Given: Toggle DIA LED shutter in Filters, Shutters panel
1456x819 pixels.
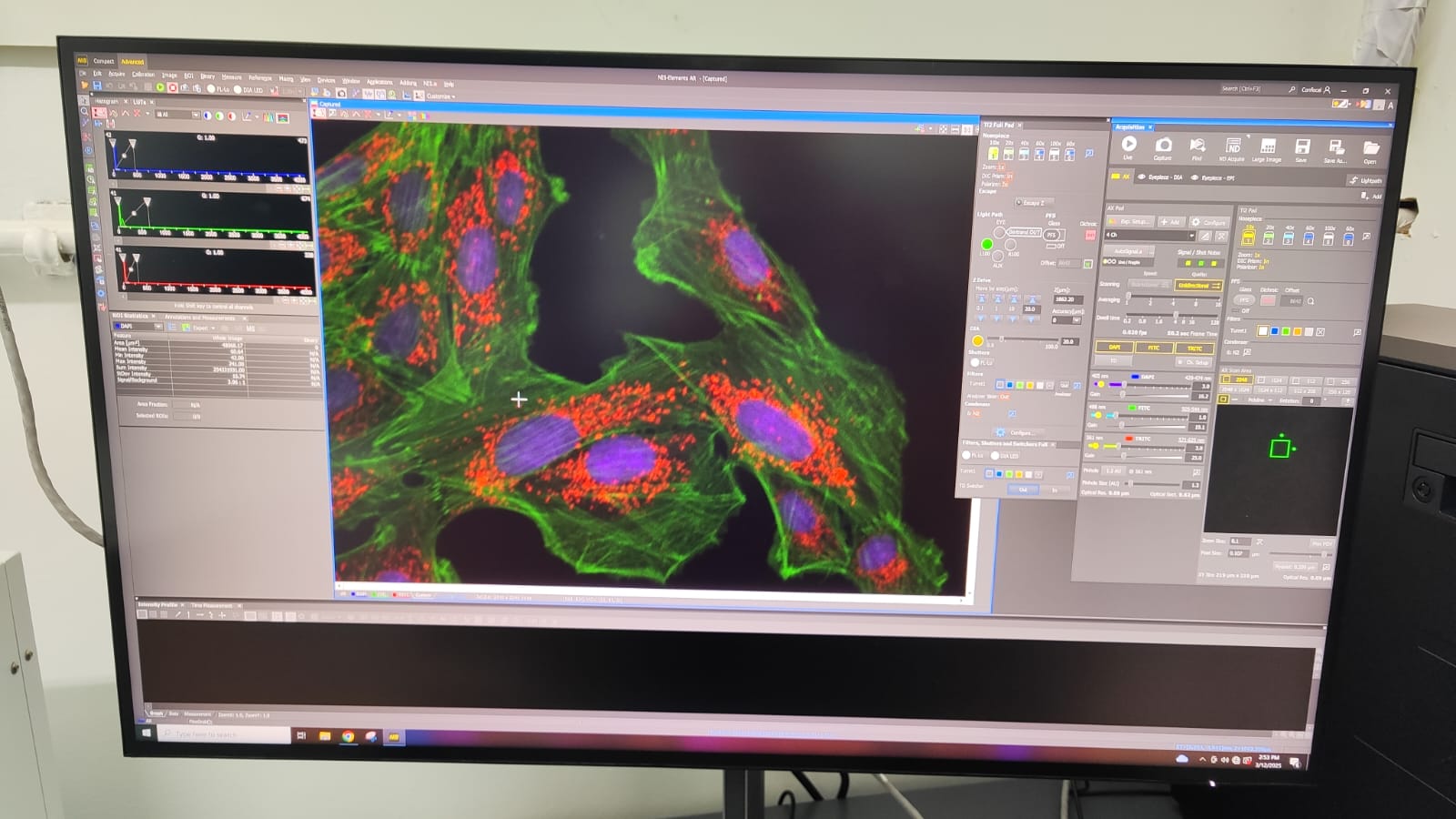Looking at the screenshot, I should click(1004, 456).
